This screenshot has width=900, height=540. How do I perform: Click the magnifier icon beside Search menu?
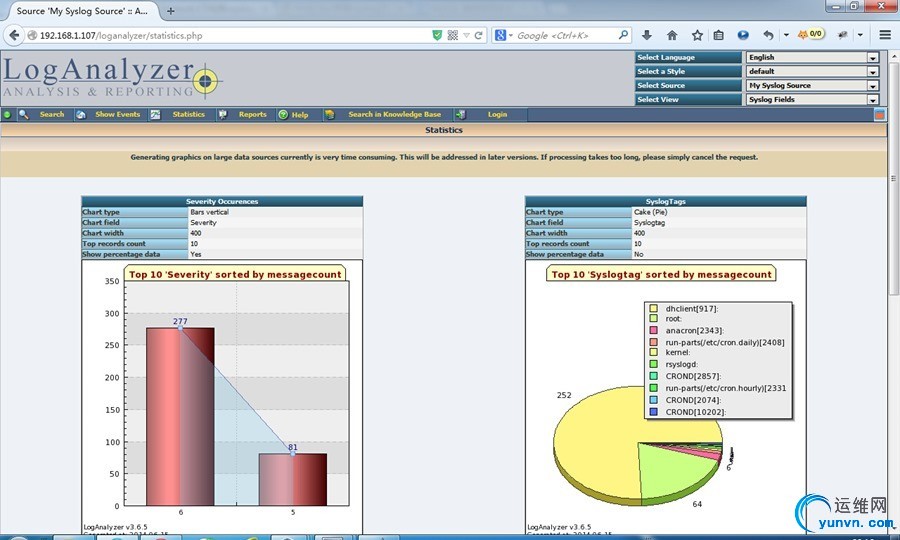[24, 114]
